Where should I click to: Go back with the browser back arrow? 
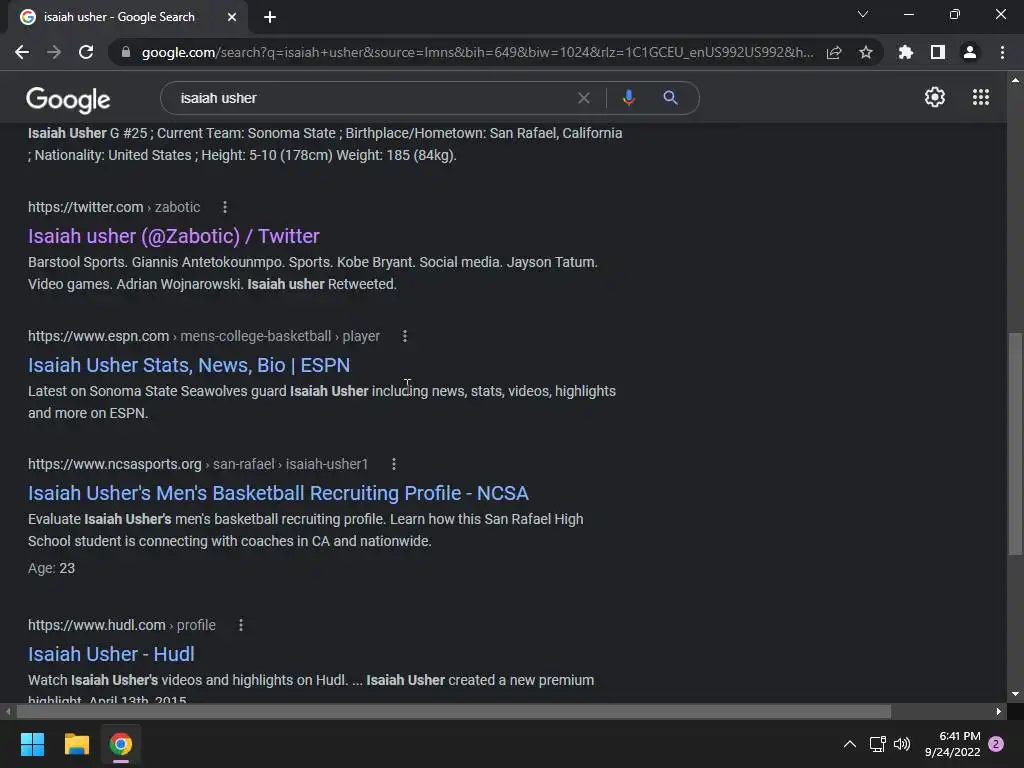coord(22,52)
